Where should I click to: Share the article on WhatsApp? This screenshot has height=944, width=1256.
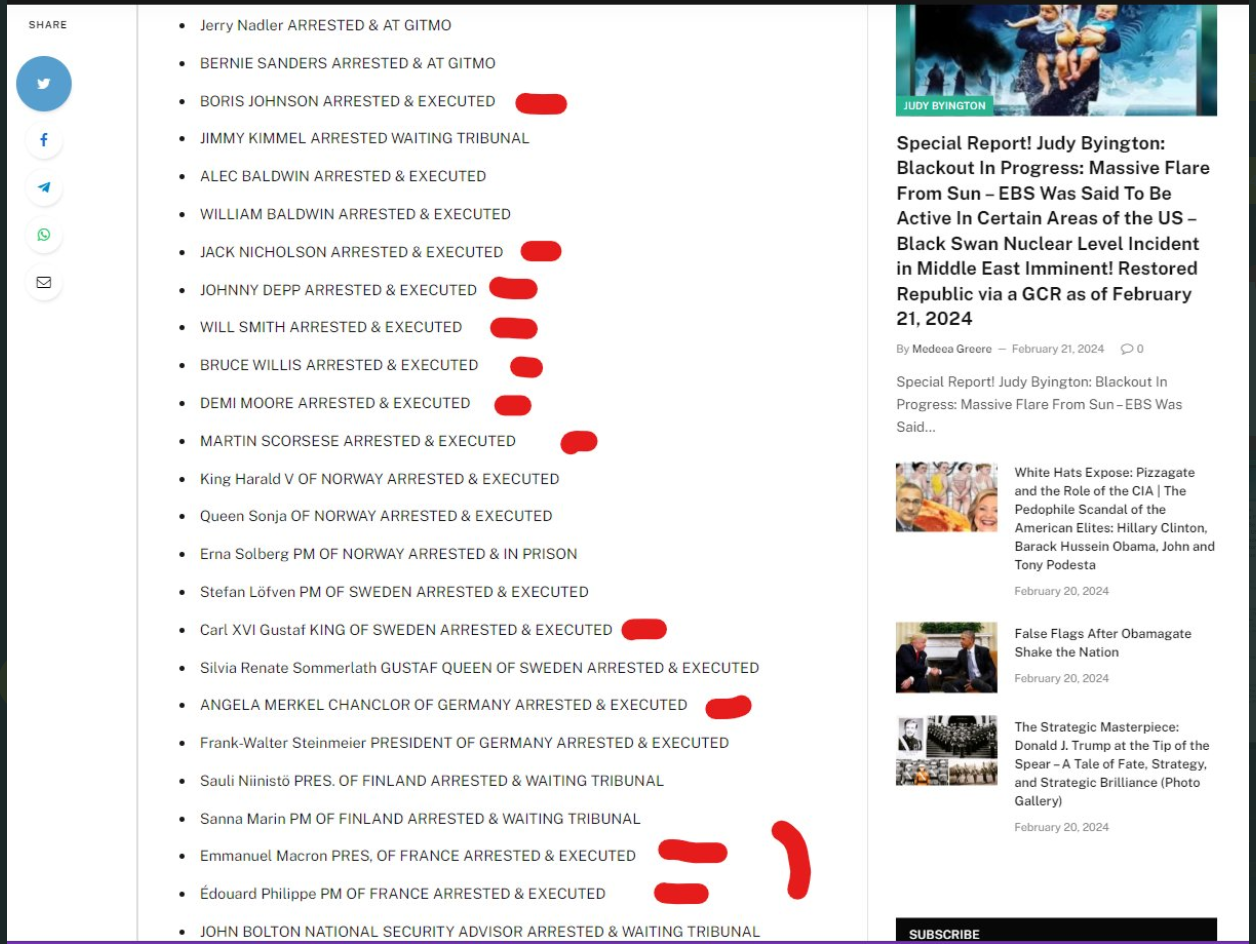point(44,235)
